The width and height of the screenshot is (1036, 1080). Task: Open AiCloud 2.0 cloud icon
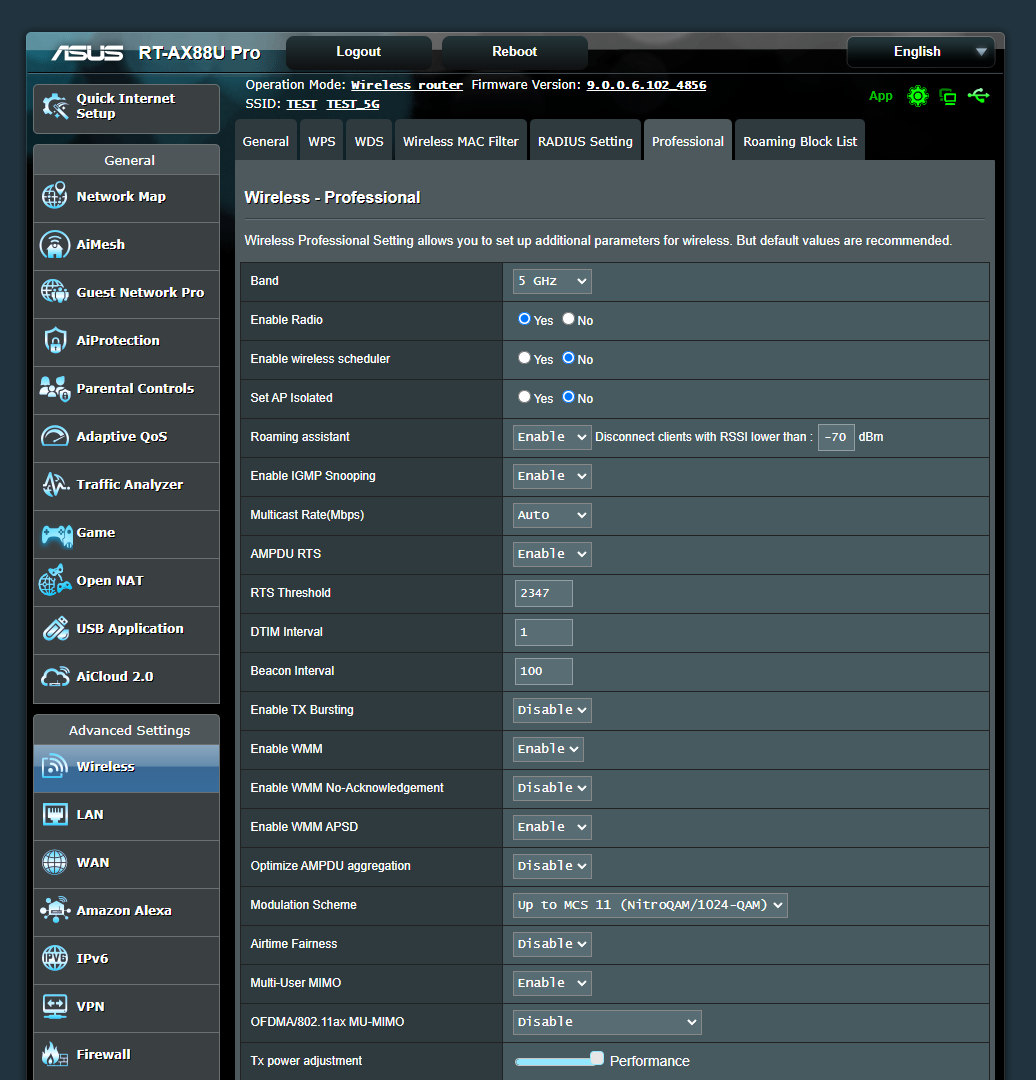[54, 676]
